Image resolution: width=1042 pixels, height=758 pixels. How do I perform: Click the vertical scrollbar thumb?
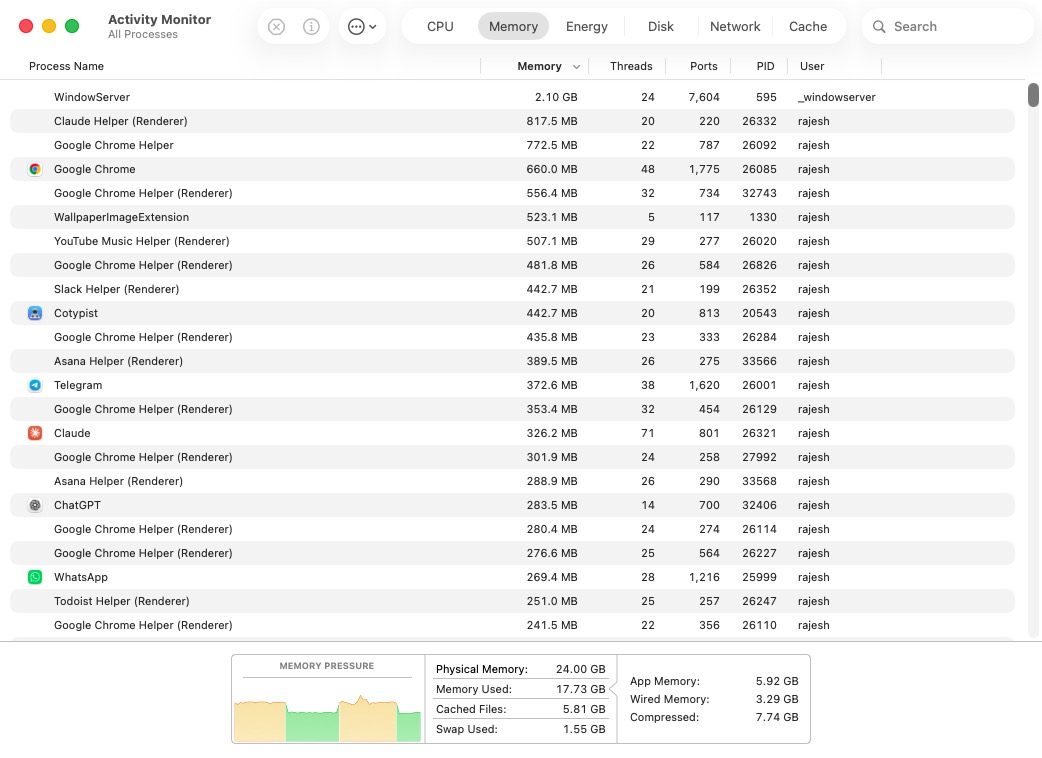point(1033,95)
